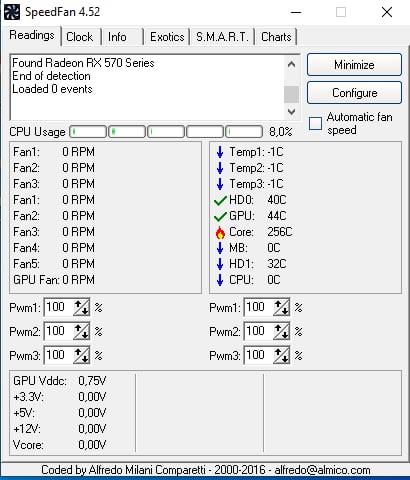The width and height of the screenshot is (410, 480).
Task: Click the alfredo@almico.com credit text
Action: [x=322, y=470]
